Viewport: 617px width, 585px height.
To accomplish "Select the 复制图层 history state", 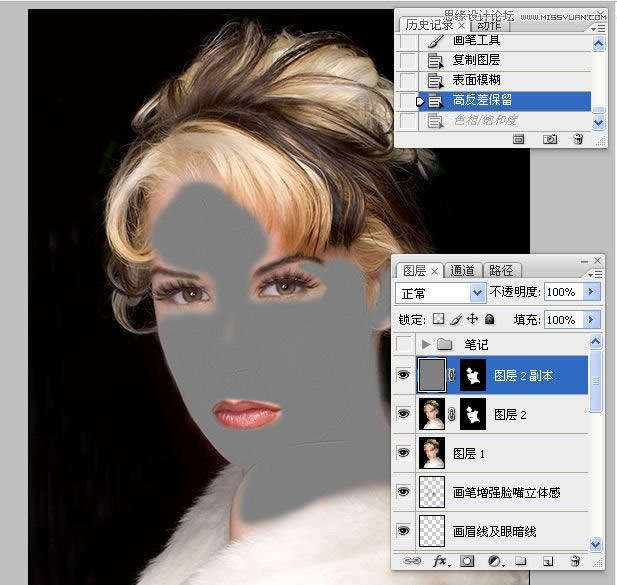I will pos(476,60).
